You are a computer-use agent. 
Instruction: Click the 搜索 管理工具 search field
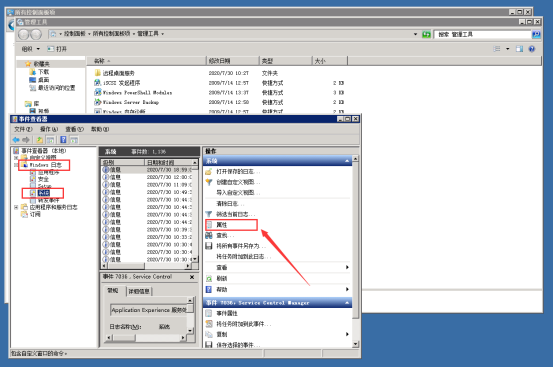(483, 34)
